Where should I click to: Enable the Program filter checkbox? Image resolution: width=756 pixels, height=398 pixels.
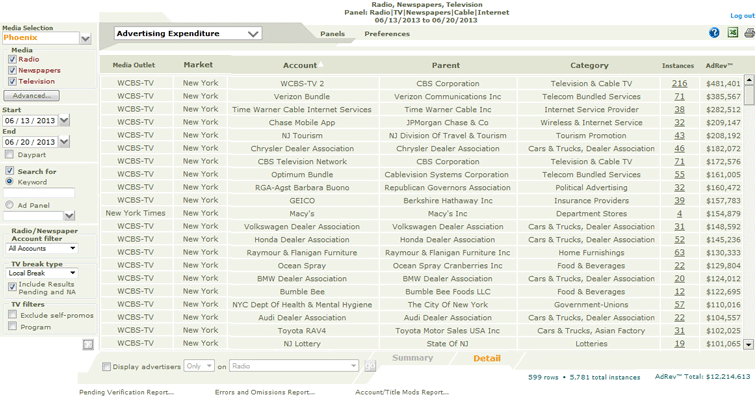tap(13, 327)
